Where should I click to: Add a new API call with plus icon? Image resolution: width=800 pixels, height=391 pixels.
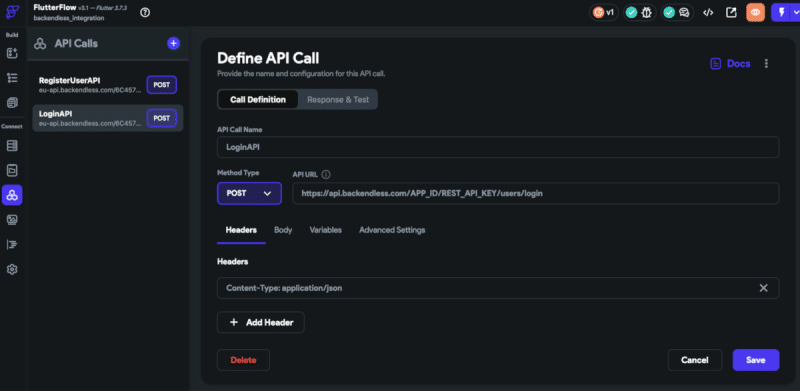point(173,43)
